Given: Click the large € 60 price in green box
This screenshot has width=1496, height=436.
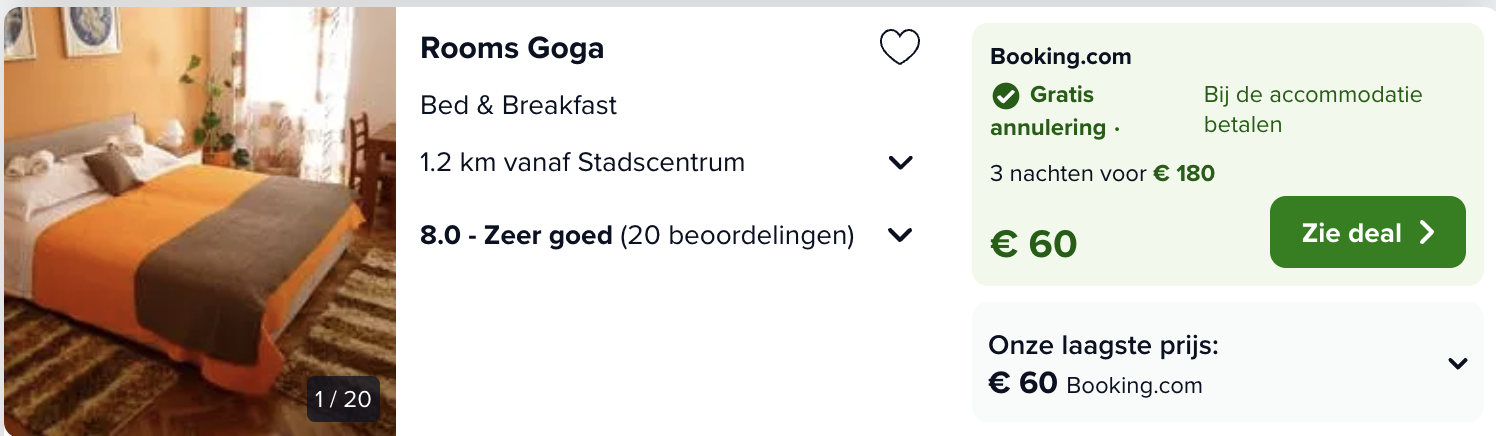Looking at the screenshot, I should [1034, 244].
